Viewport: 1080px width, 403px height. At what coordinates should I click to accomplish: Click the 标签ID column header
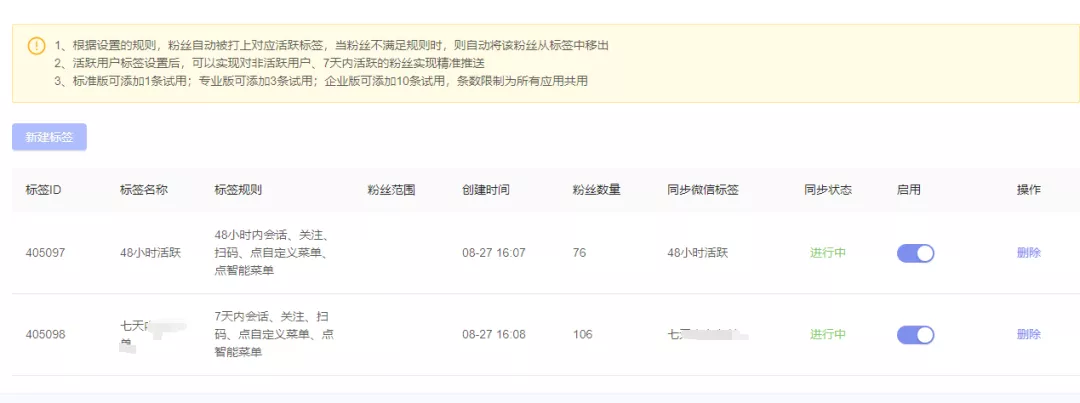pos(44,190)
